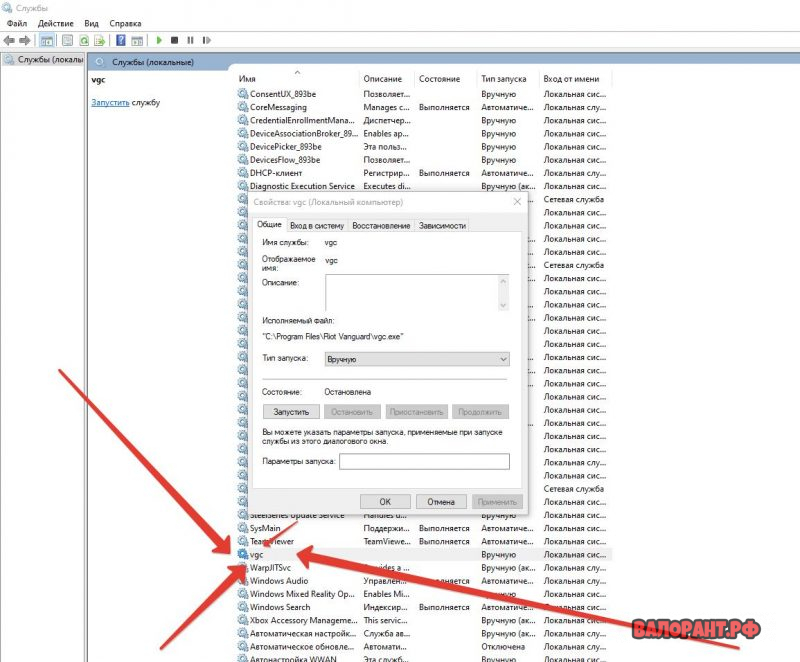Click gear icon of DevicesFlow_893be service
This screenshot has width=800, height=662.
tap(243, 160)
